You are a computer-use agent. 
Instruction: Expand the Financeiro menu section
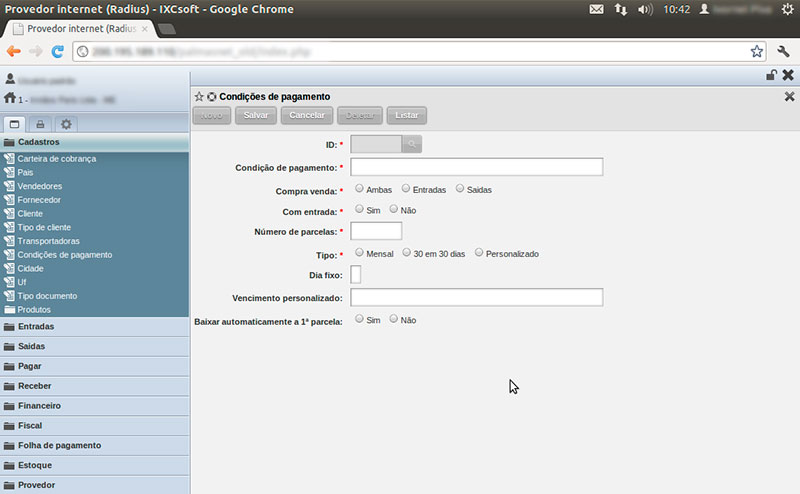(94, 406)
